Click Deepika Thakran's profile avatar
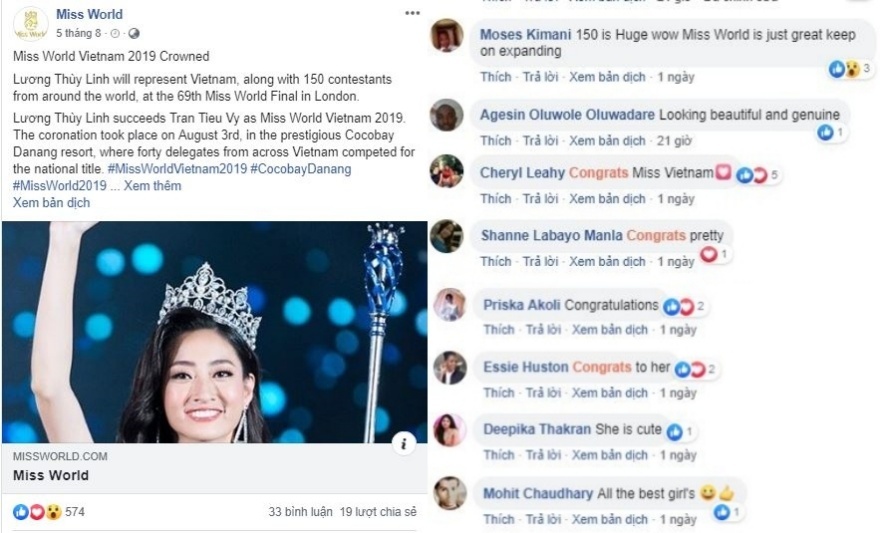Screen dimensions: 880x533 pos(449,430)
